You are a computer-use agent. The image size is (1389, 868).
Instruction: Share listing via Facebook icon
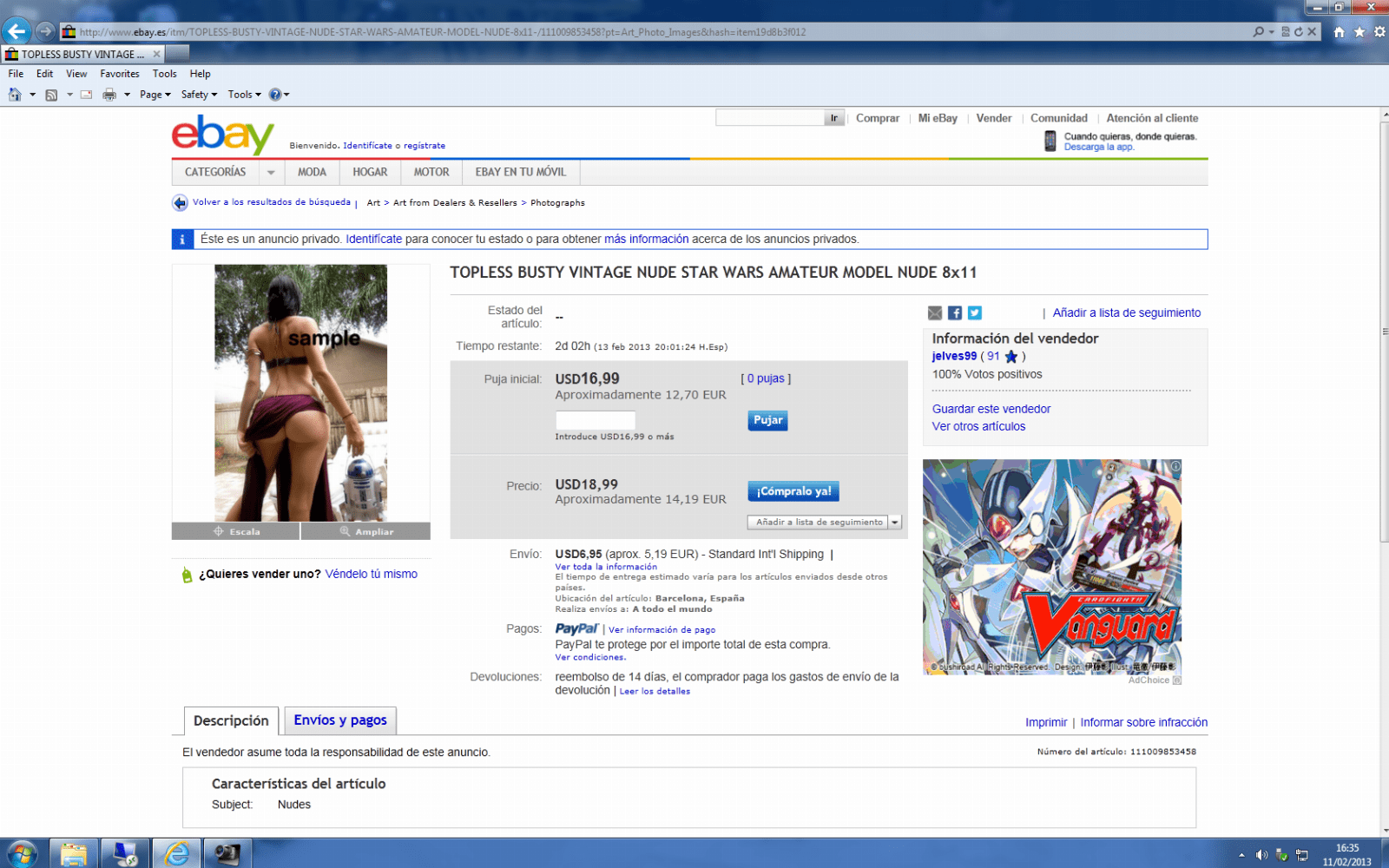pos(955,313)
